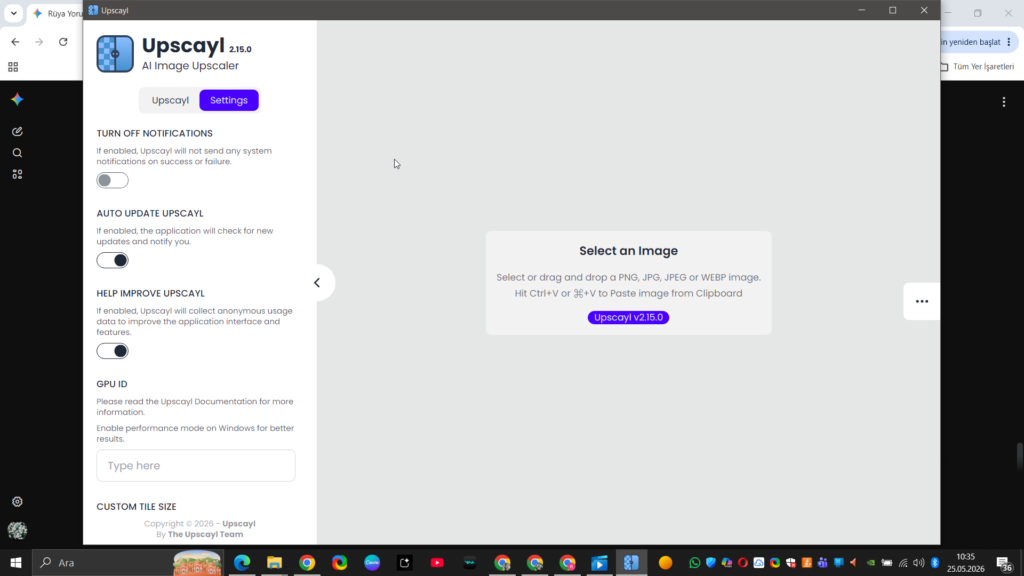This screenshot has height=576, width=1024.
Task: Open the volume speaker tray icon
Action: 919,562
